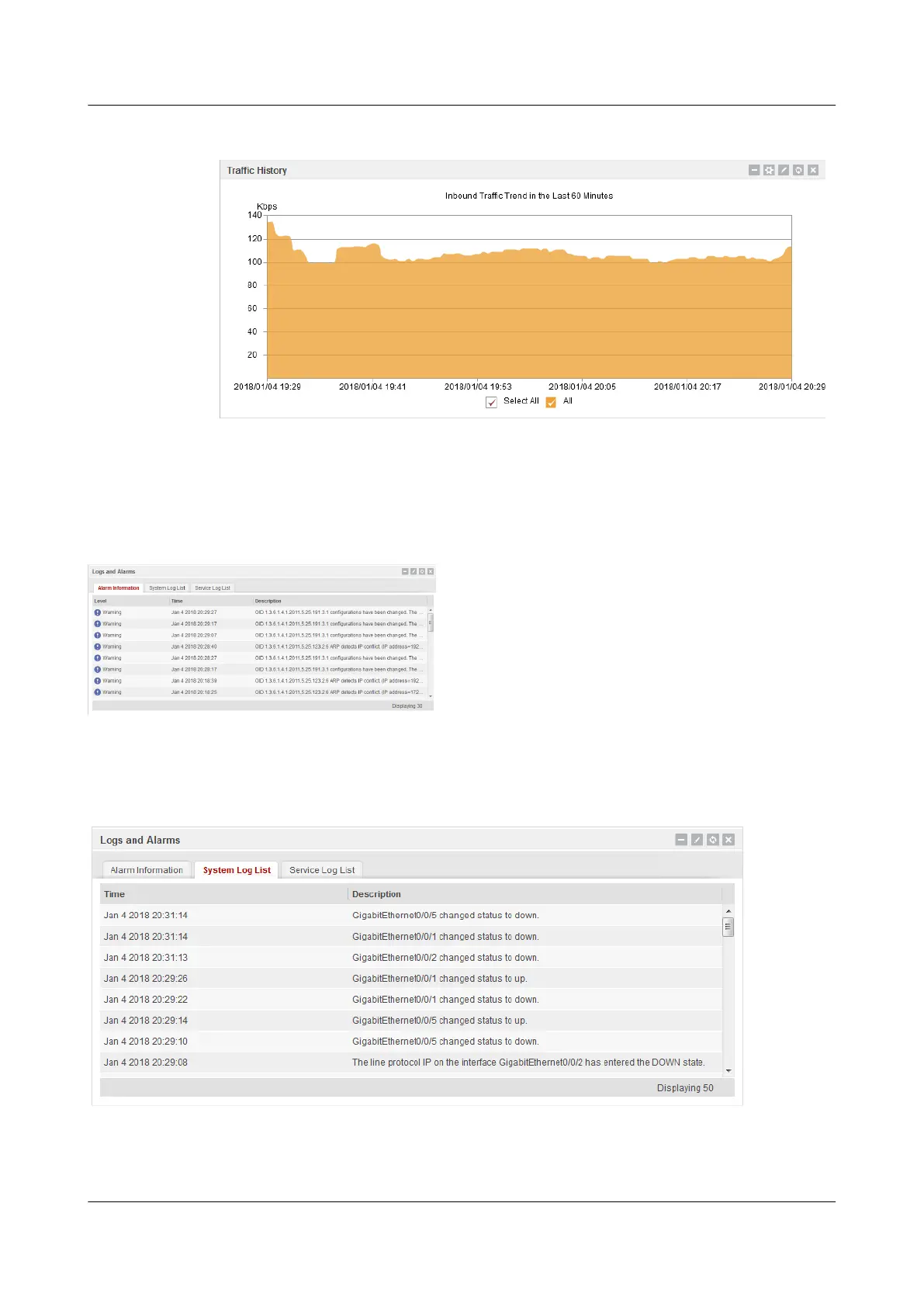Image resolution: width=924 pixels, height=1307 pixels.
Task: Click the Traffic History panel title
Action: click(x=257, y=170)
